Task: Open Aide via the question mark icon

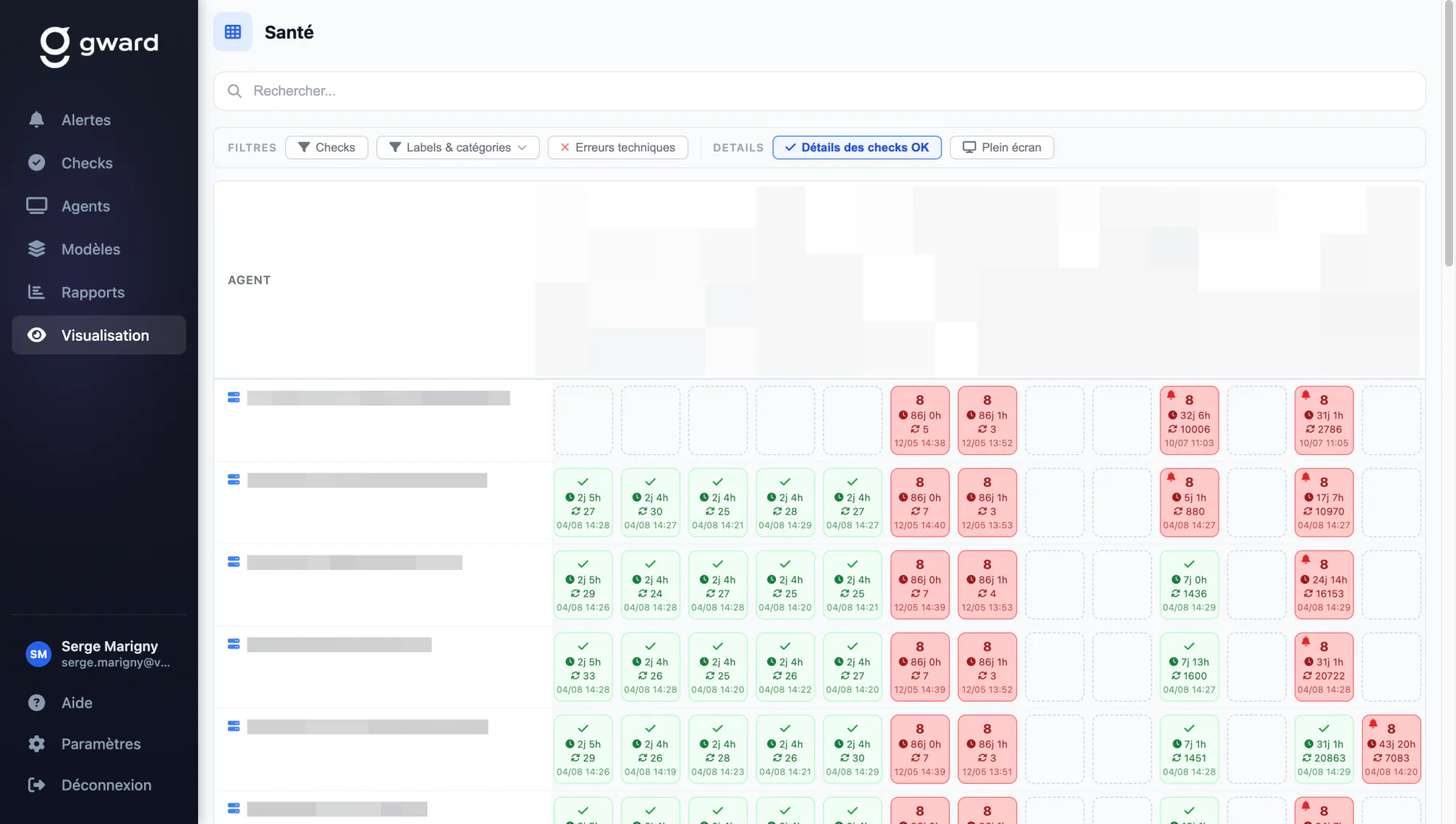Action: click(x=36, y=702)
